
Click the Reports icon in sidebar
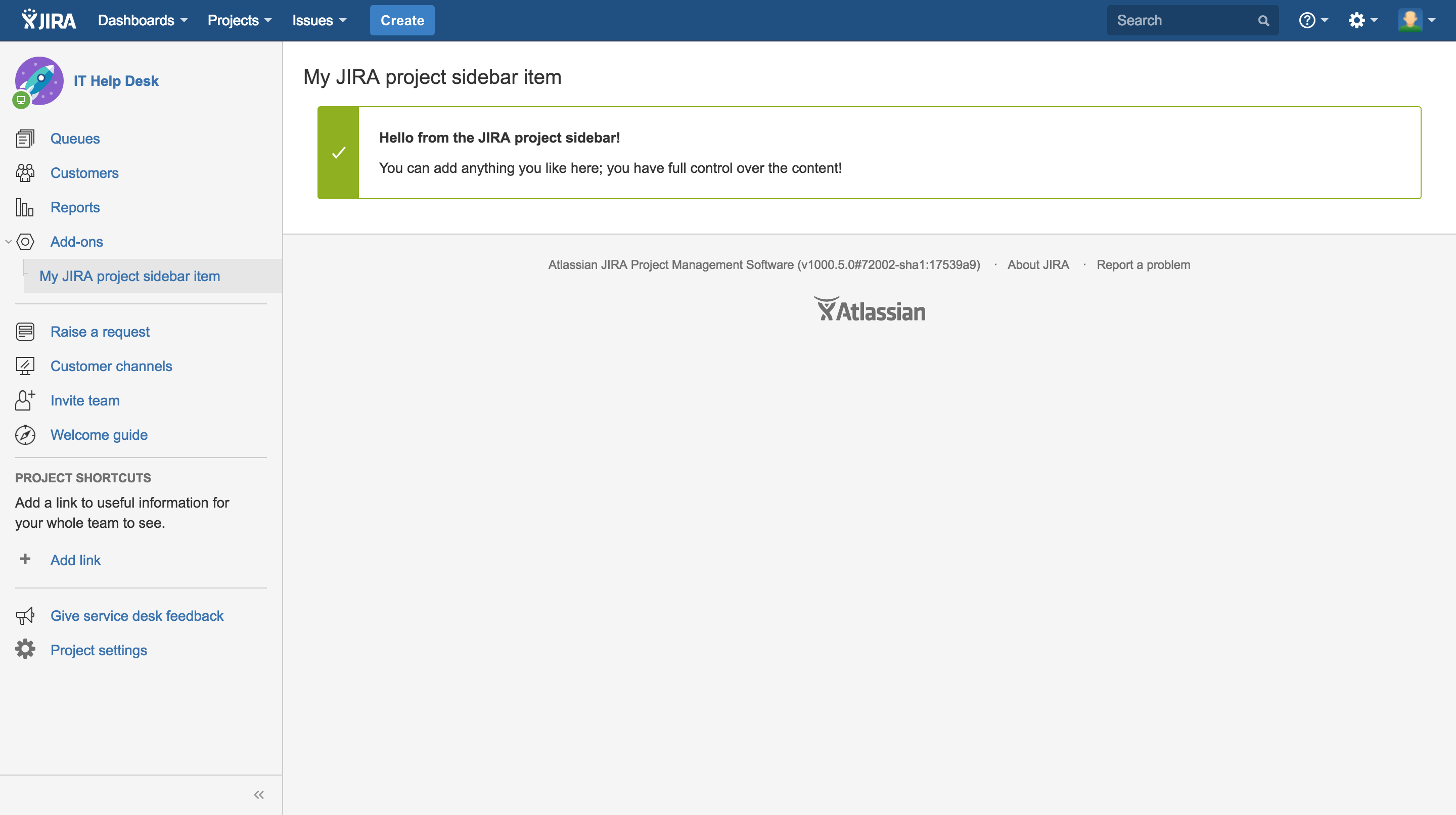[24, 207]
